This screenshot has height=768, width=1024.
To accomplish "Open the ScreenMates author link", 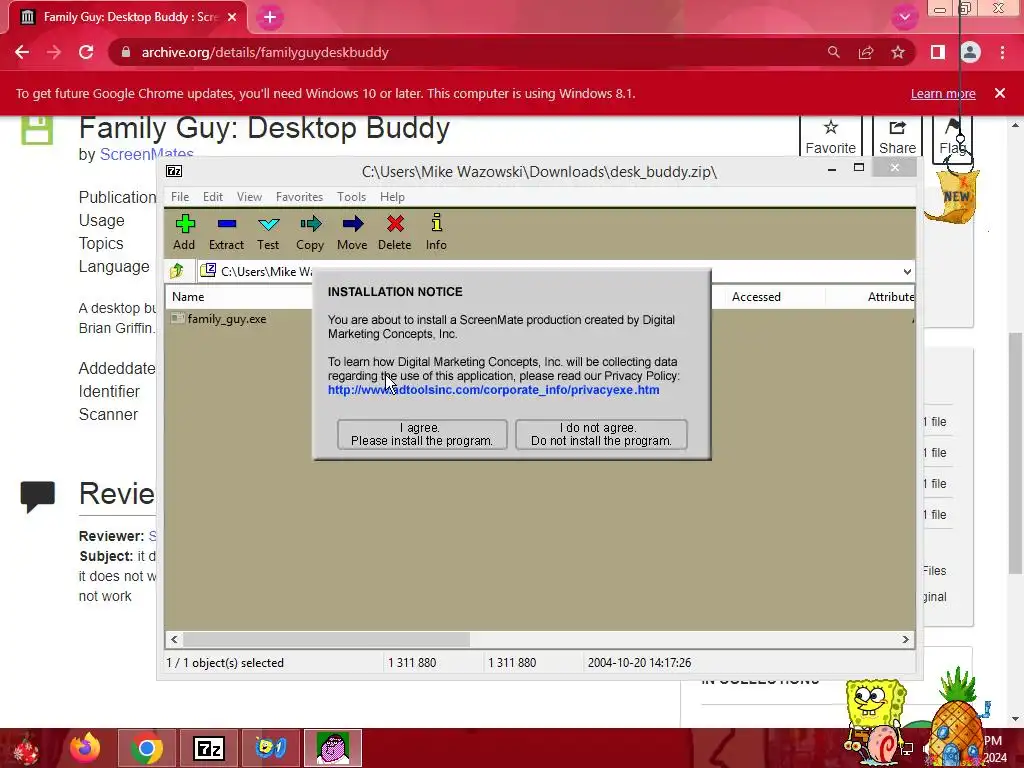I will (x=146, y=154).
